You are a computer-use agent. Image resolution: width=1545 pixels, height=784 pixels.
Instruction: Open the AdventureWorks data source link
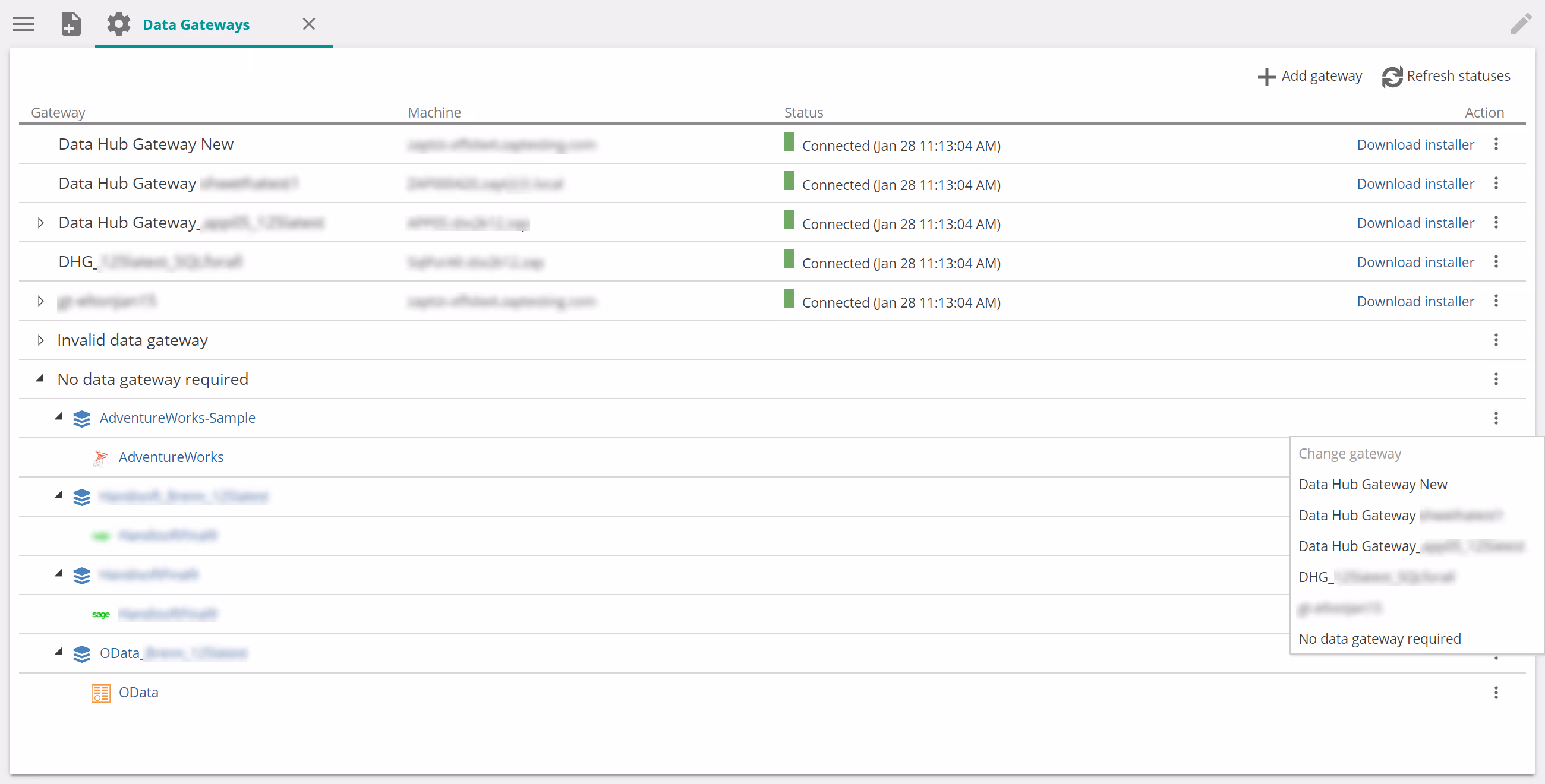[x=171, y=457]
